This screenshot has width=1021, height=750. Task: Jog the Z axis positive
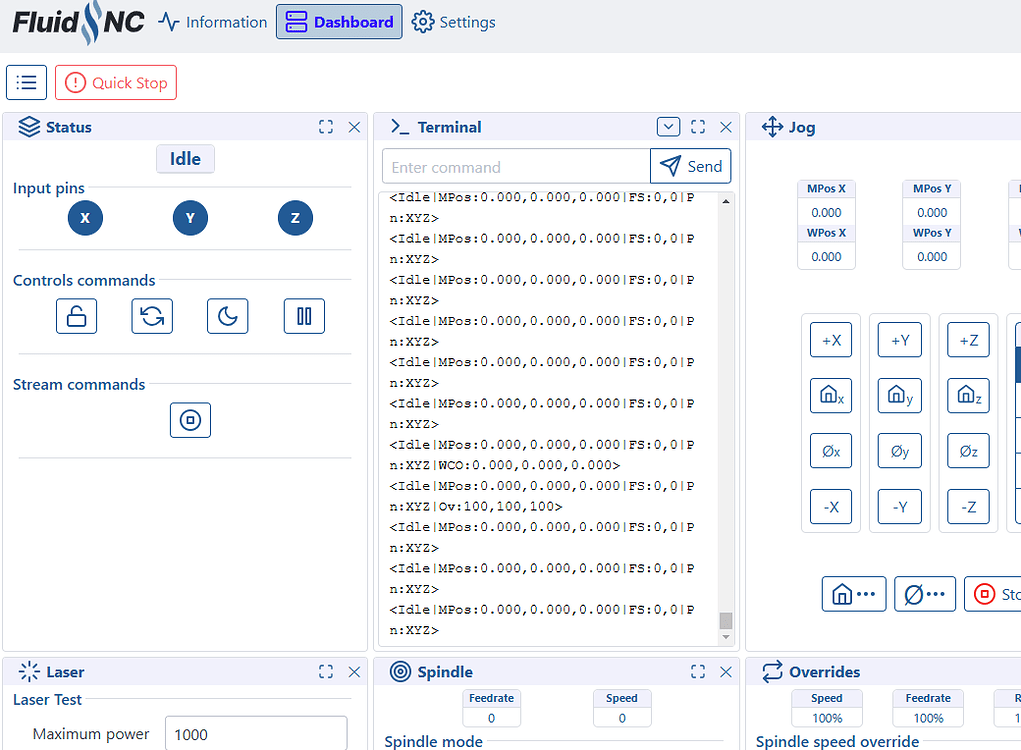coord(967,339)
